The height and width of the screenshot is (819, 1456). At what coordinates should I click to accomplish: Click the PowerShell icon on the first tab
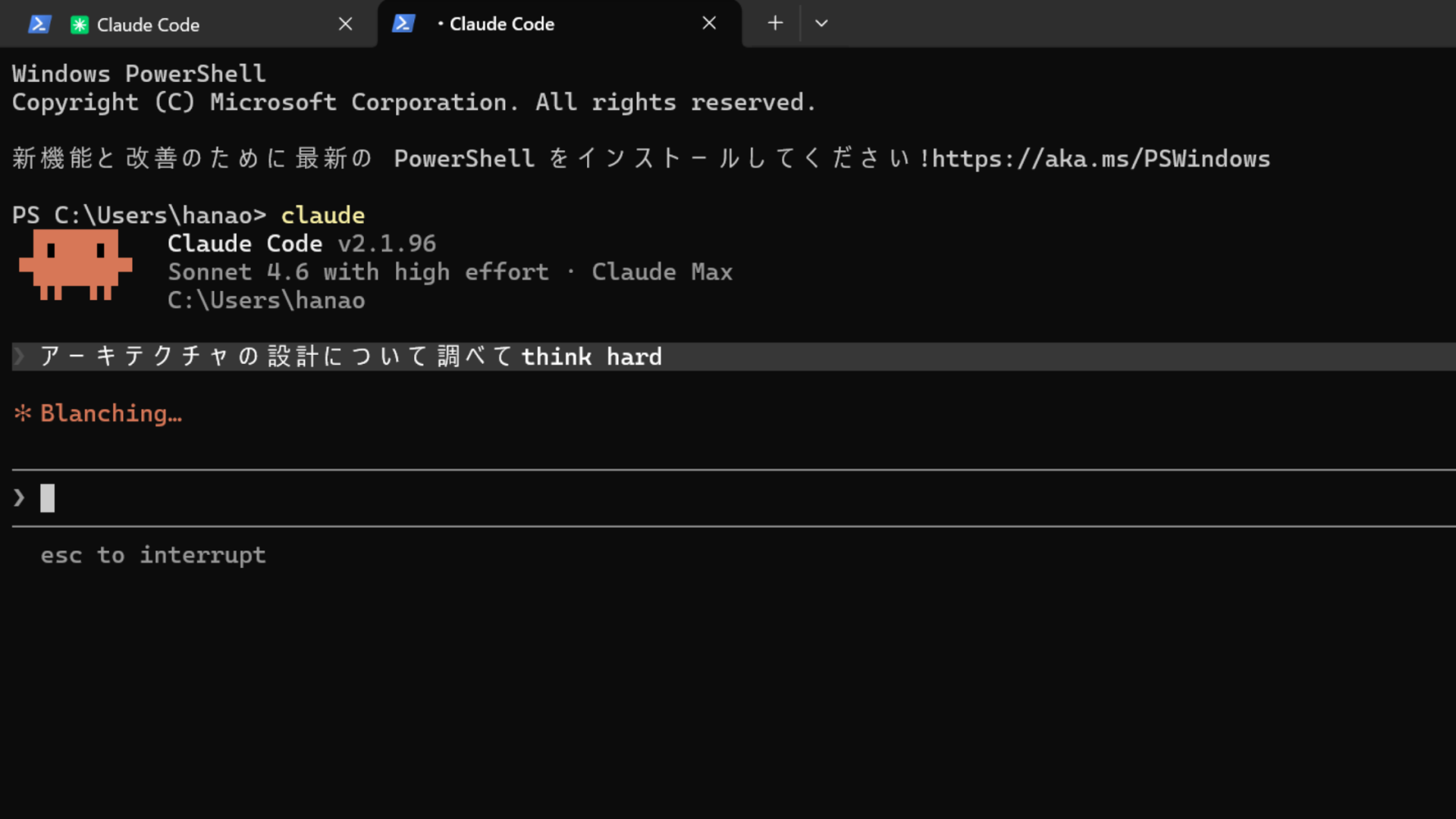coord(39,24)
